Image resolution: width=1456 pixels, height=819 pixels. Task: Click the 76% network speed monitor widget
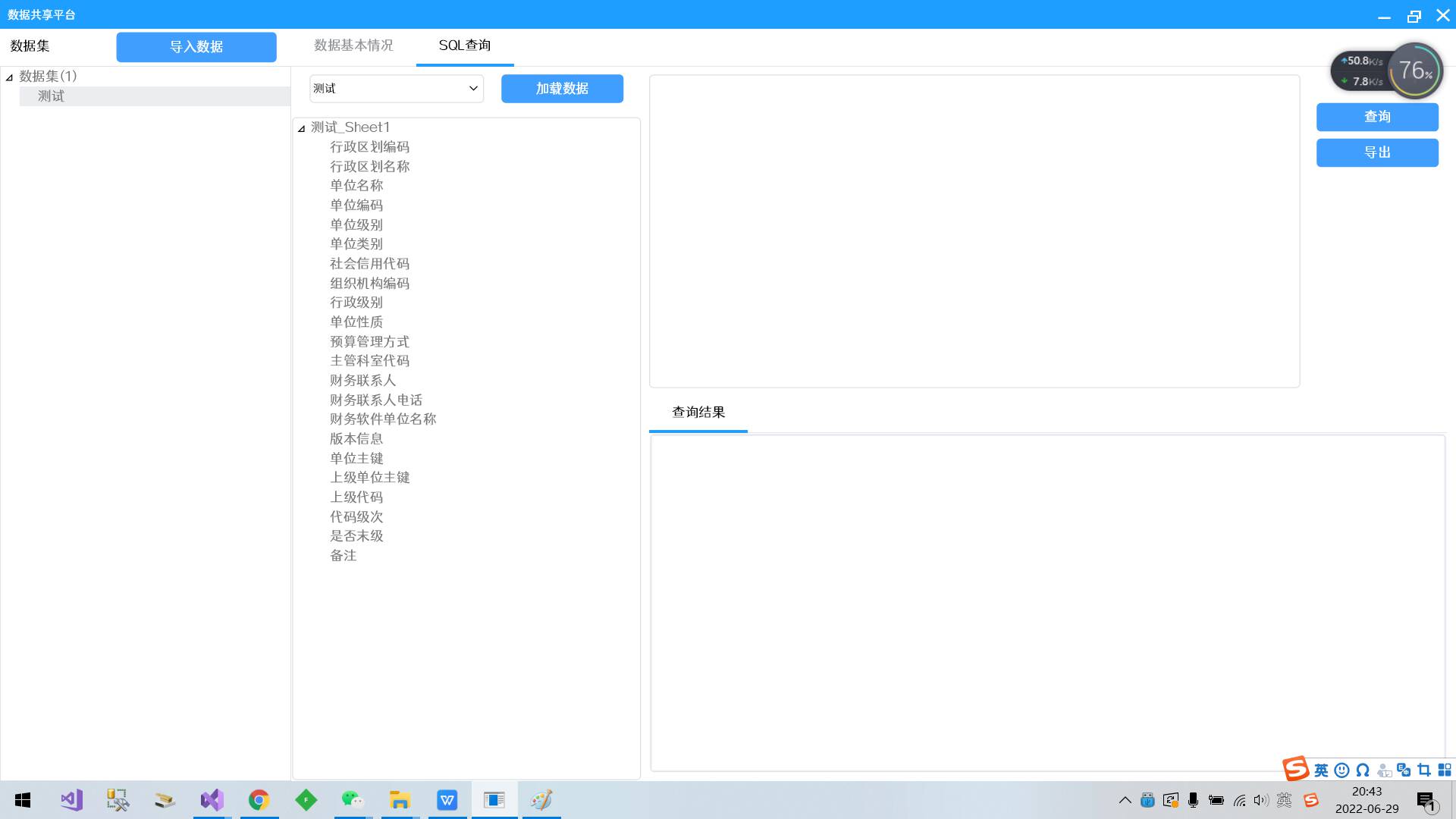1415,71
